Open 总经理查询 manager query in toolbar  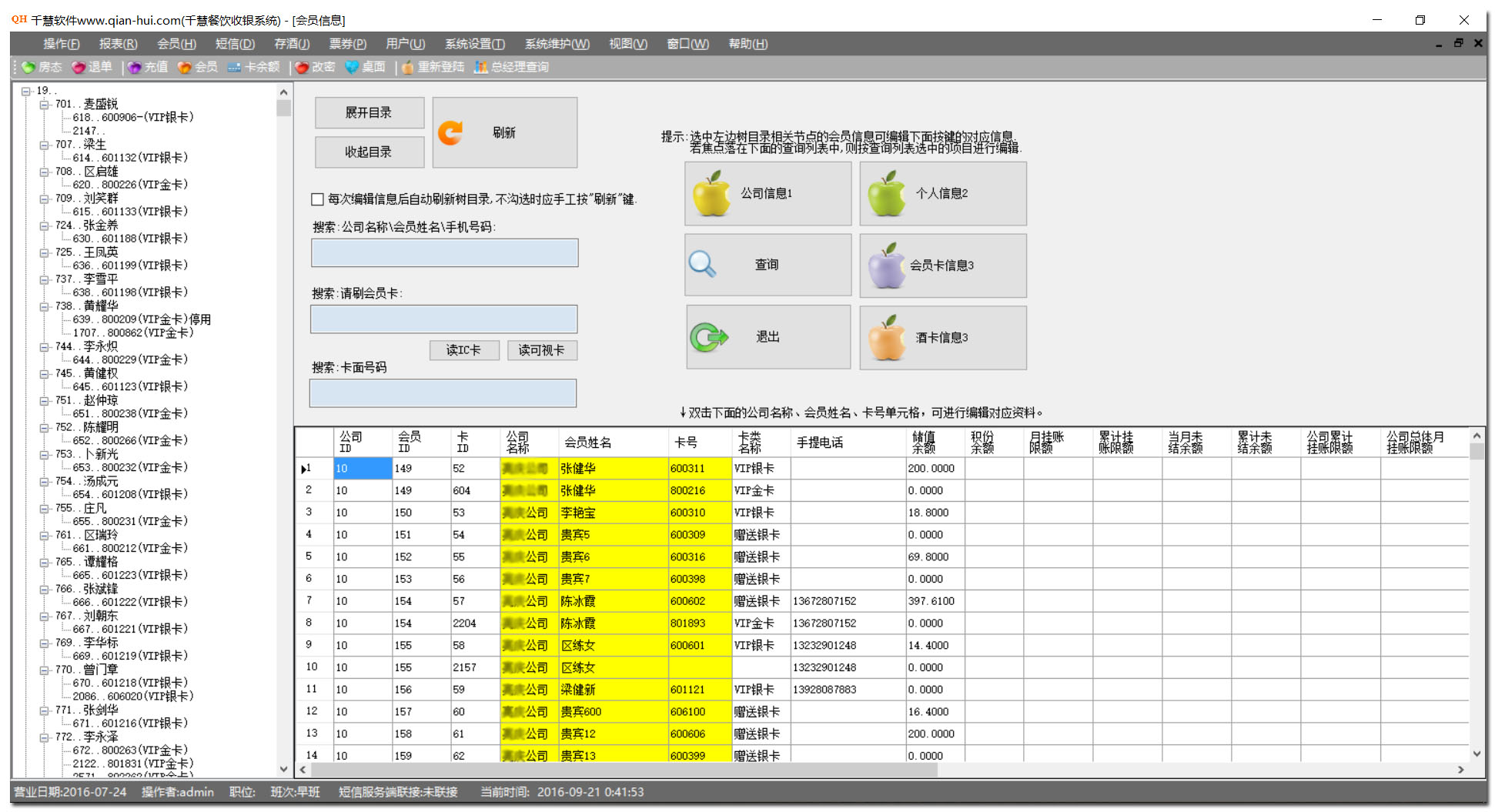pos(511,68)
